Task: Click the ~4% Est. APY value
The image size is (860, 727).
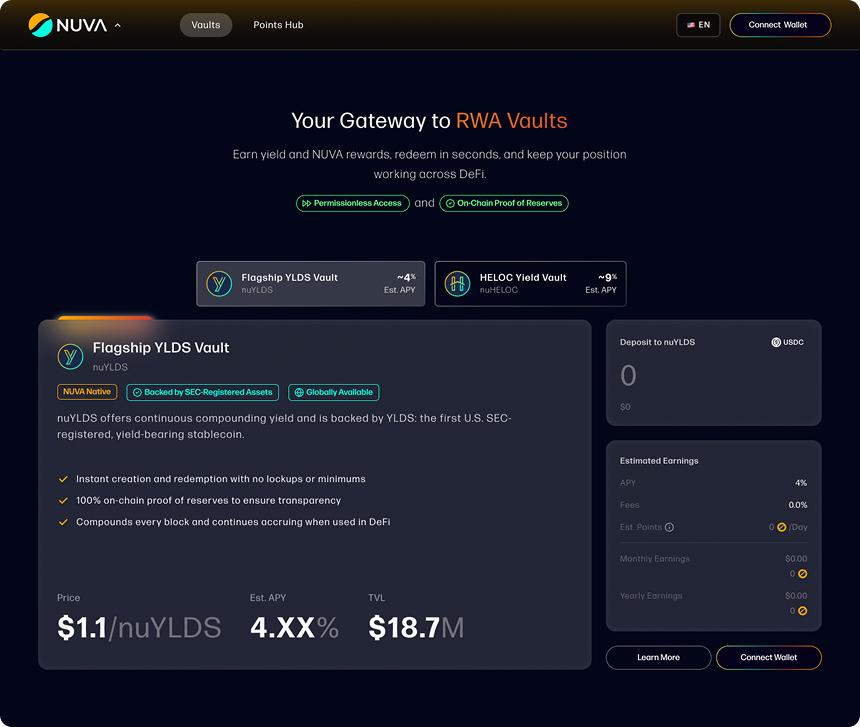Action: pos(406,277)
